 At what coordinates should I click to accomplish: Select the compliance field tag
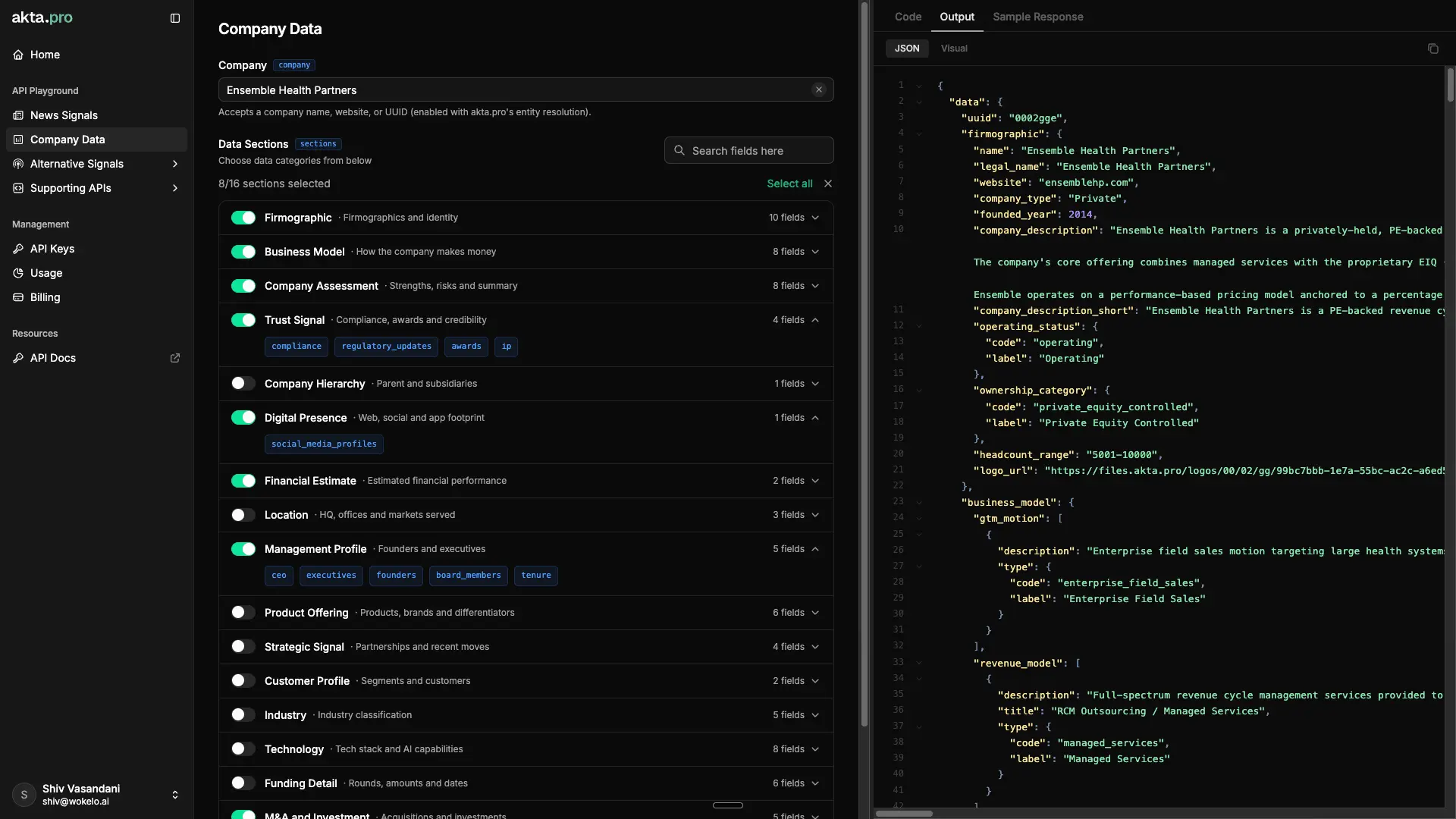297,347
